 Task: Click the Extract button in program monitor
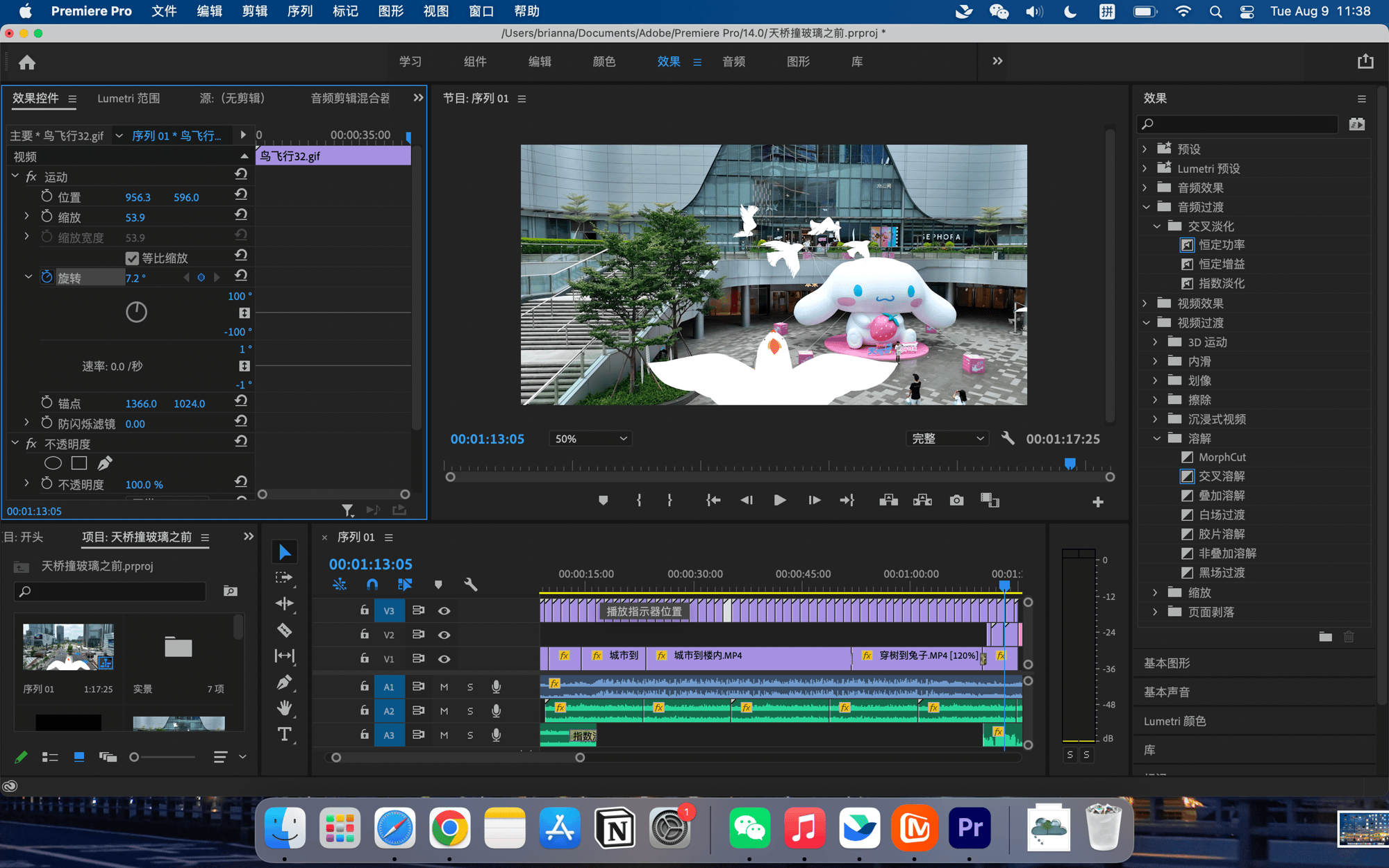(x=922, y=501)
